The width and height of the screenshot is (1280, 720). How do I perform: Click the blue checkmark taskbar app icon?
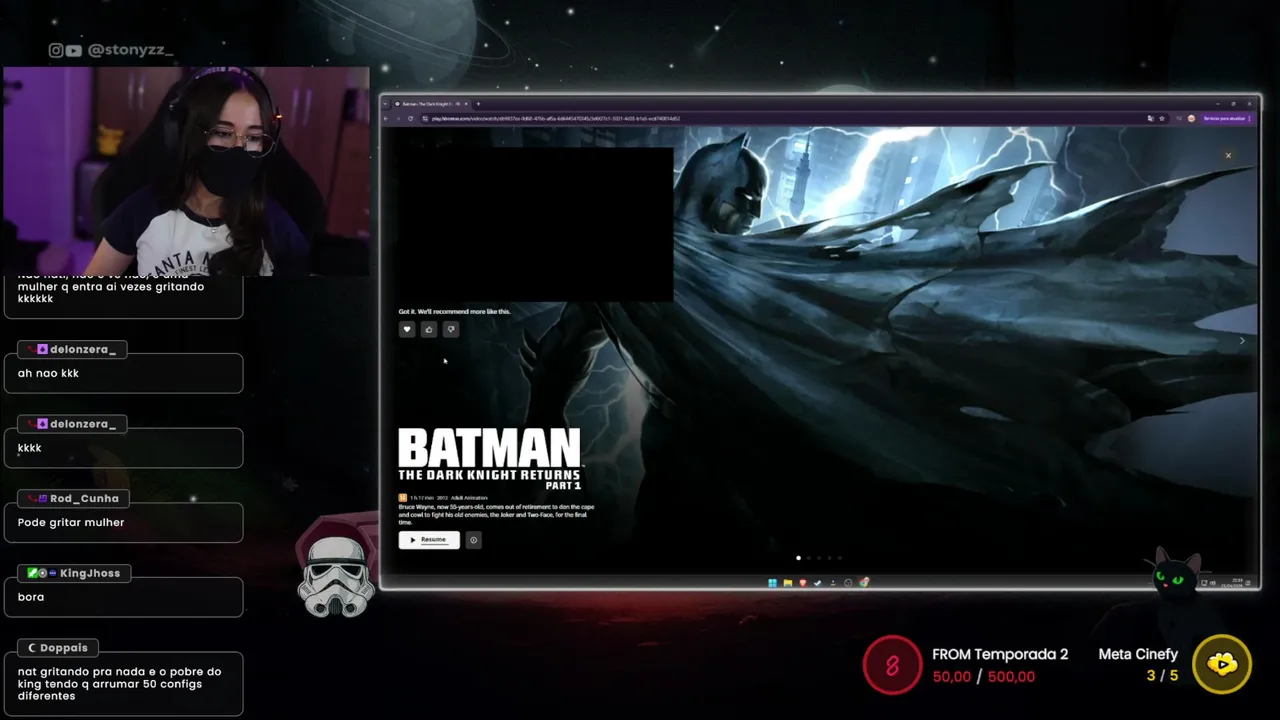point(817,582)
